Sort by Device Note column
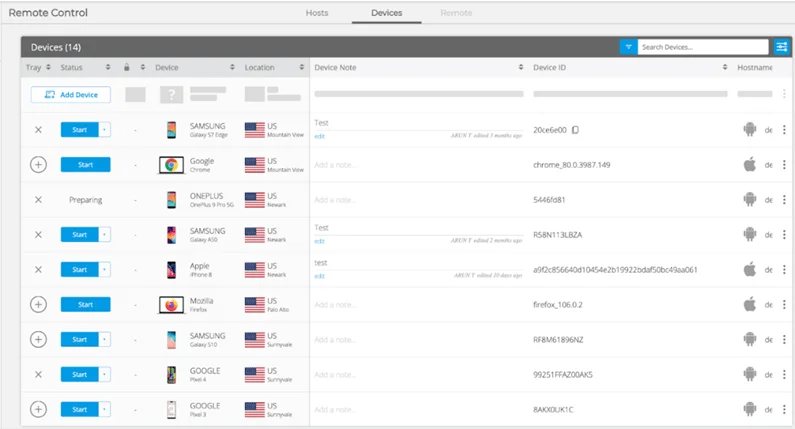The height and width of the screenshot is (429, 795). click(x=521, y=67)
